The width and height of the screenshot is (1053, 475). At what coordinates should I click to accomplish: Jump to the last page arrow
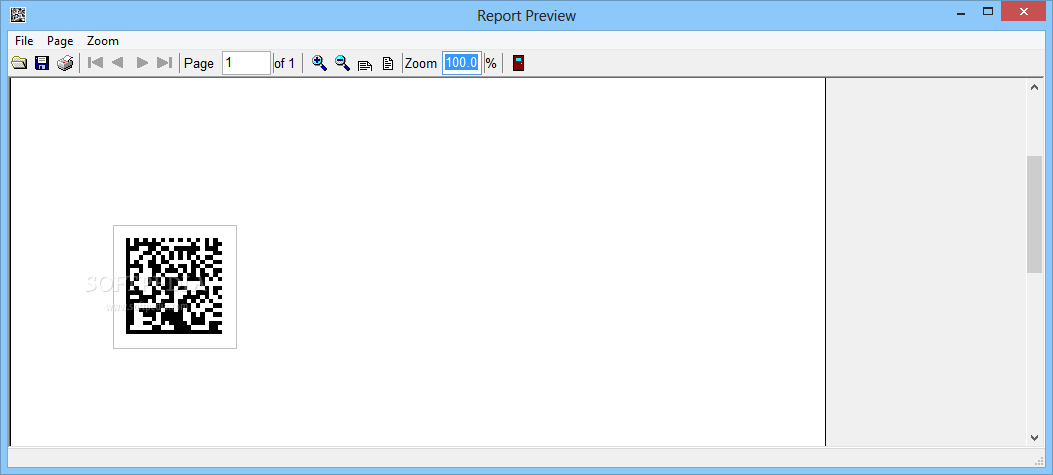(164, 62)
